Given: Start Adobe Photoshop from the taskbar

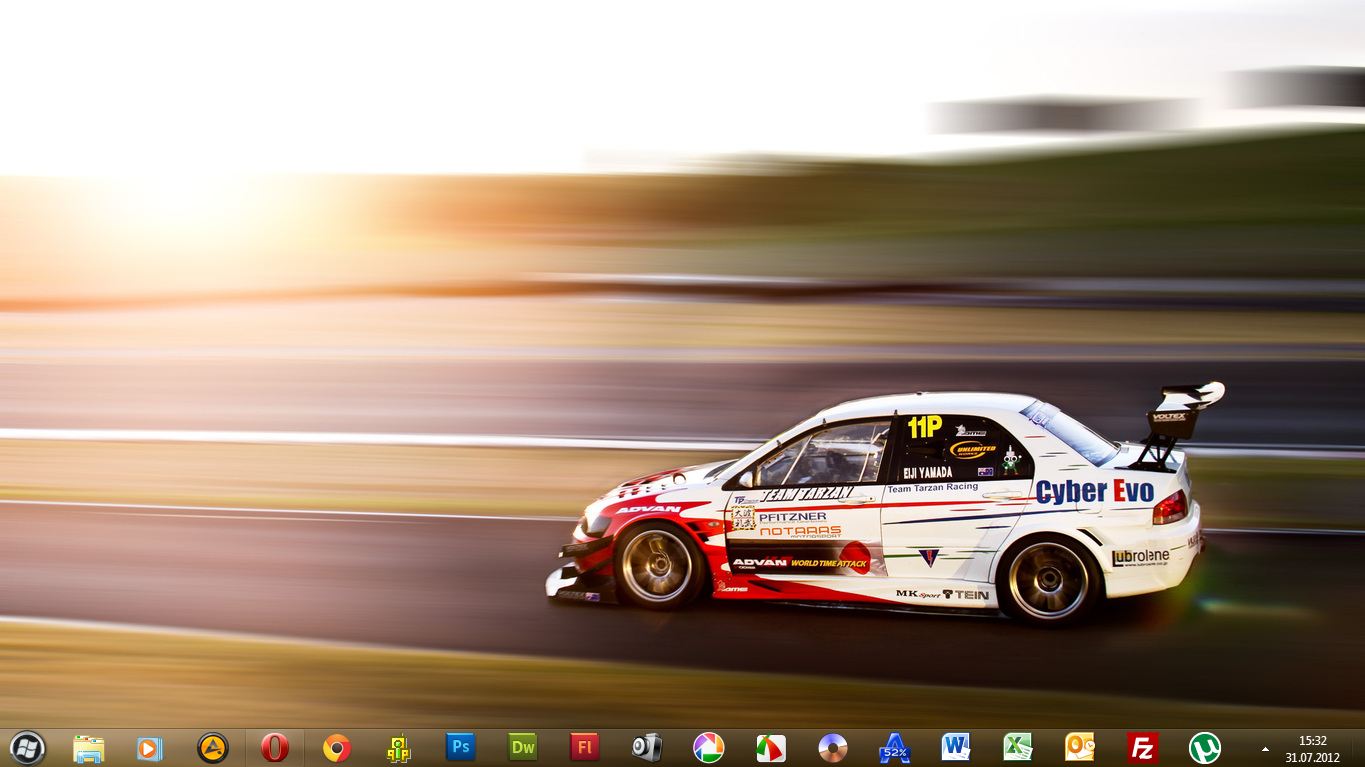Looking at the screenshot, I should (x=460, y=747).
